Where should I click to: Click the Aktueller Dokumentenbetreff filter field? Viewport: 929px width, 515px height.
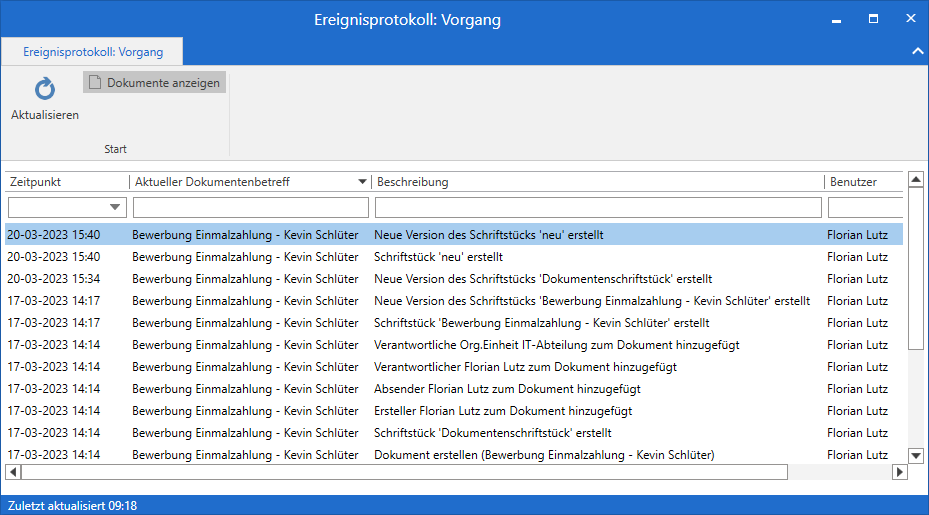(250, 208)
